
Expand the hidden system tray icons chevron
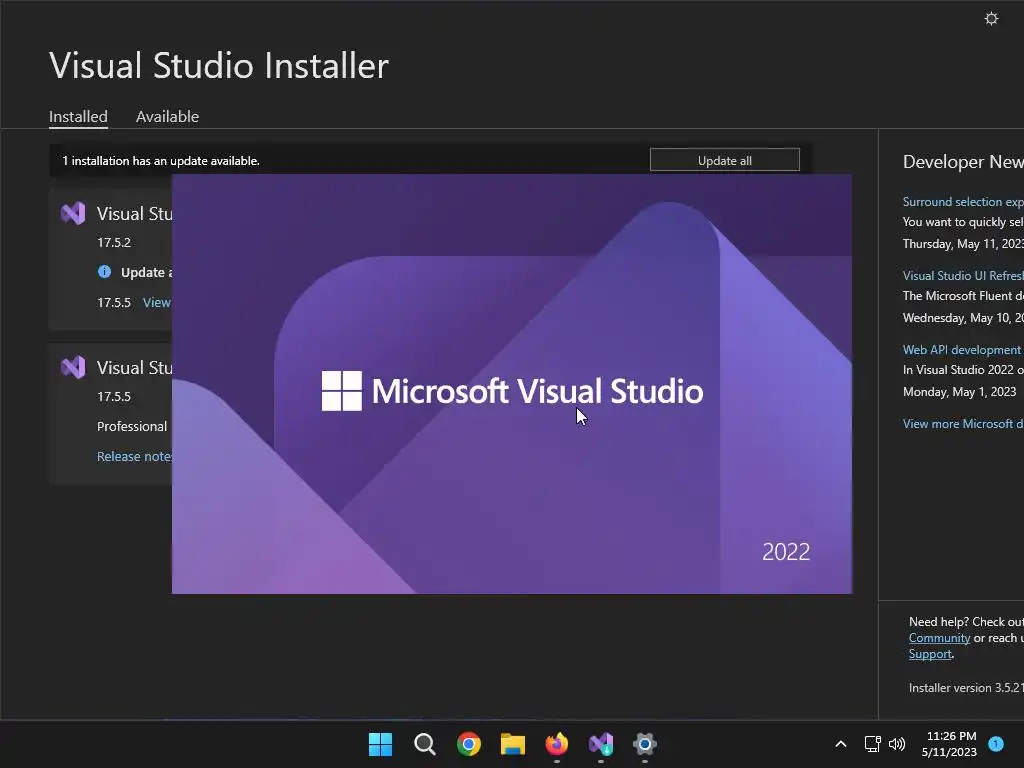tap(840, 744)
